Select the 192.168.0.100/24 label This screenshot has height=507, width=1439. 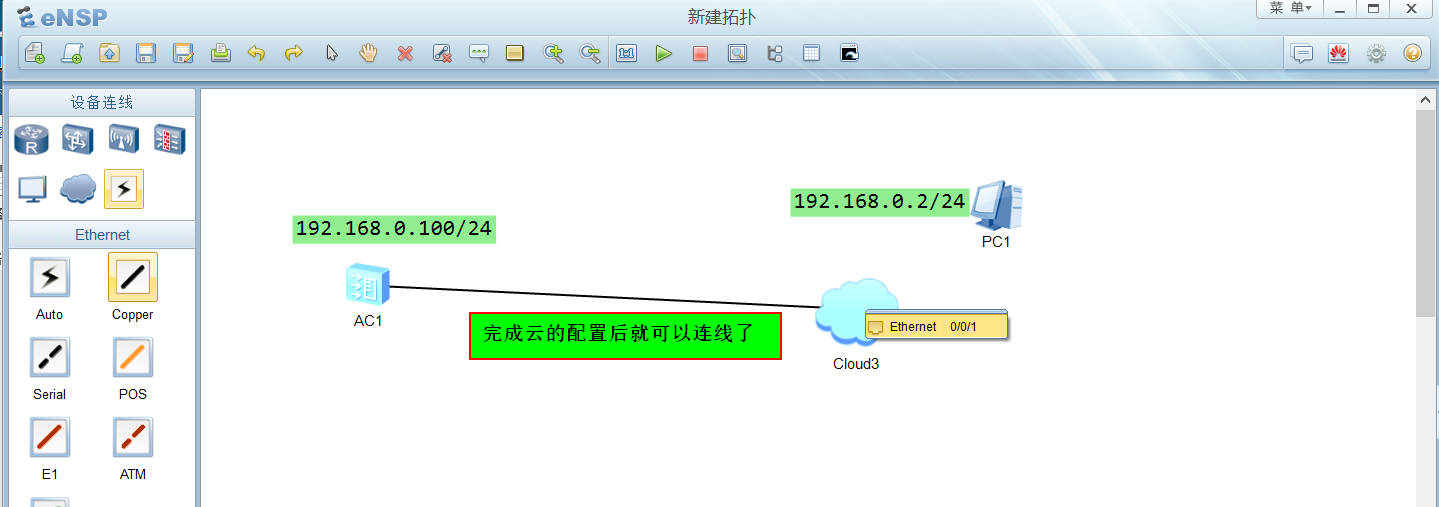pyautogui.click(x=394, y=229)
